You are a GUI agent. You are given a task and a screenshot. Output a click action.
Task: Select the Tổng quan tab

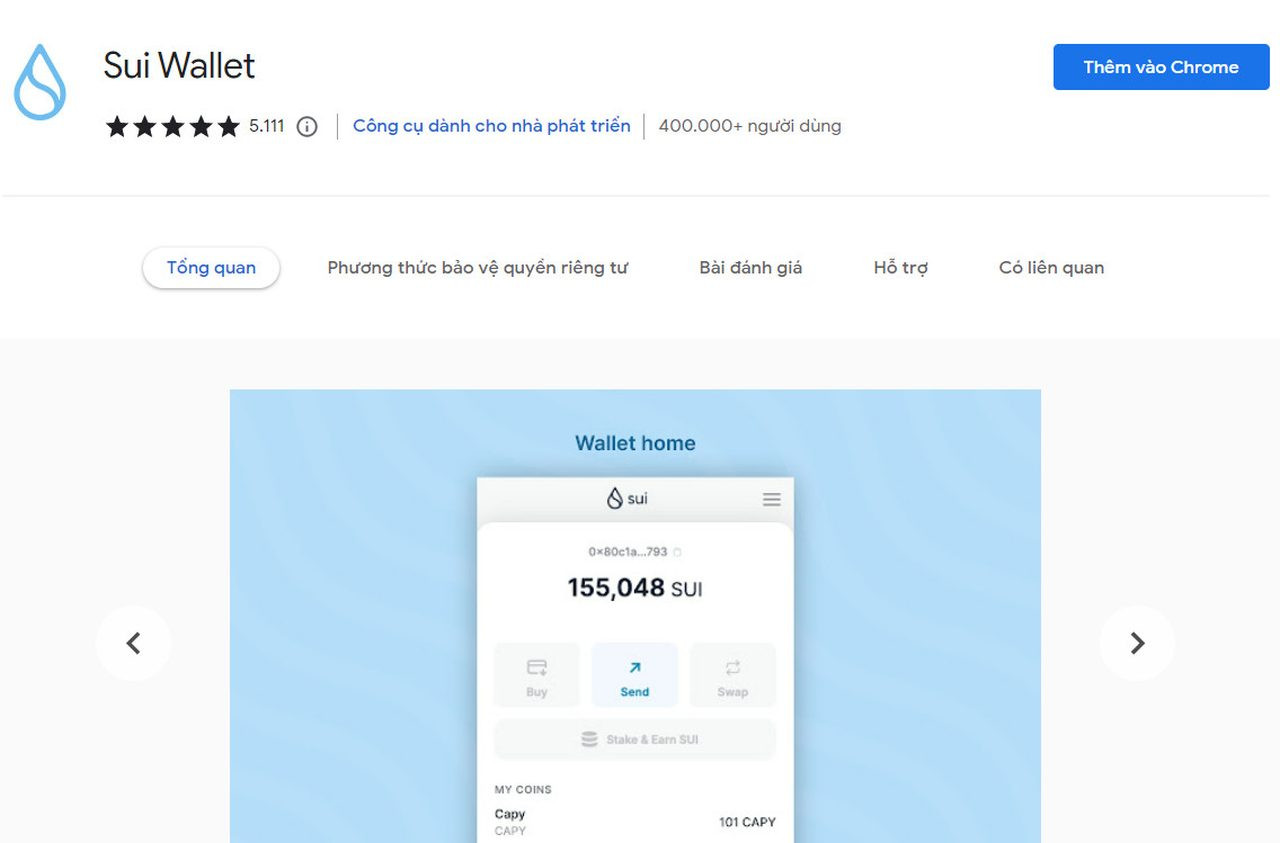click(x=211, y=268)
